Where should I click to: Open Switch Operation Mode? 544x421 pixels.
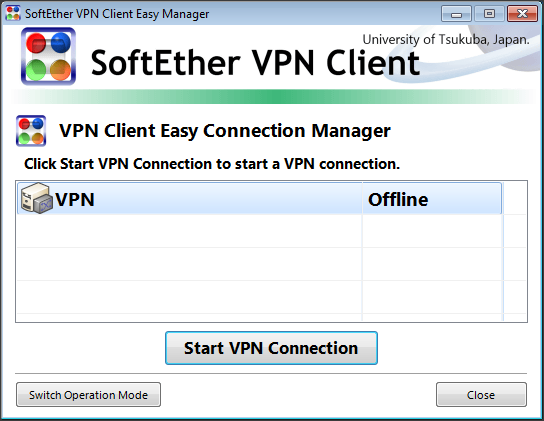[x=88, y=395]
